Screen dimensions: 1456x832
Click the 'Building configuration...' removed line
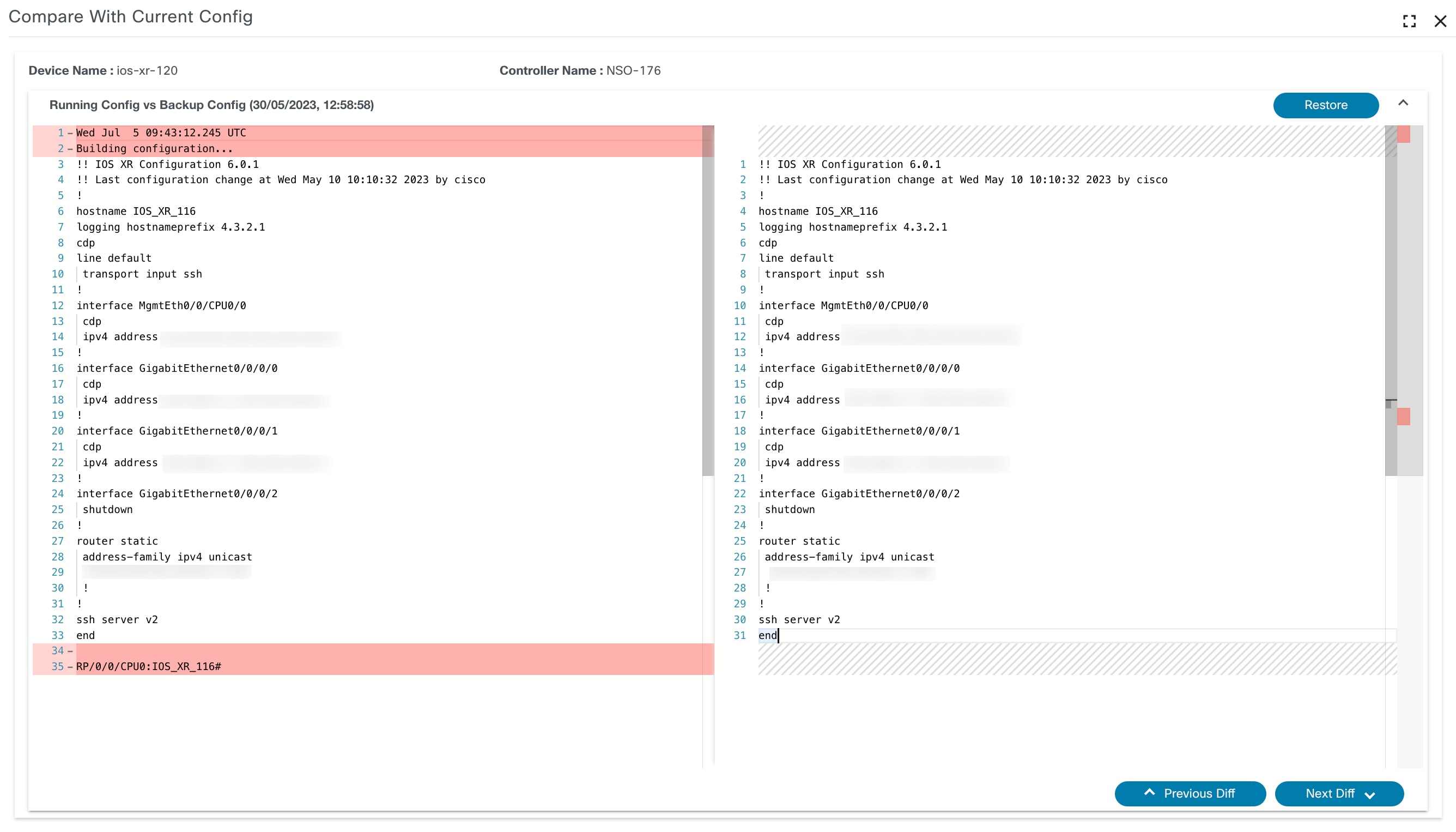(x=154, y=148)
